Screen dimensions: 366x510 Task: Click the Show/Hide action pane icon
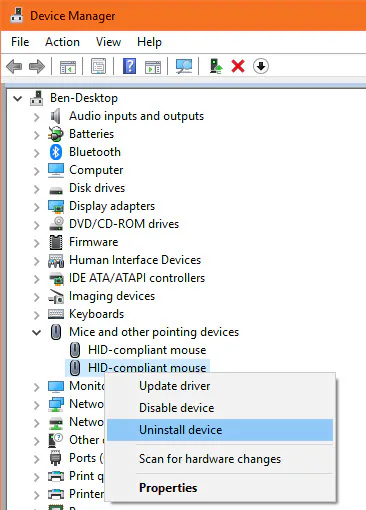click(153, 66)
